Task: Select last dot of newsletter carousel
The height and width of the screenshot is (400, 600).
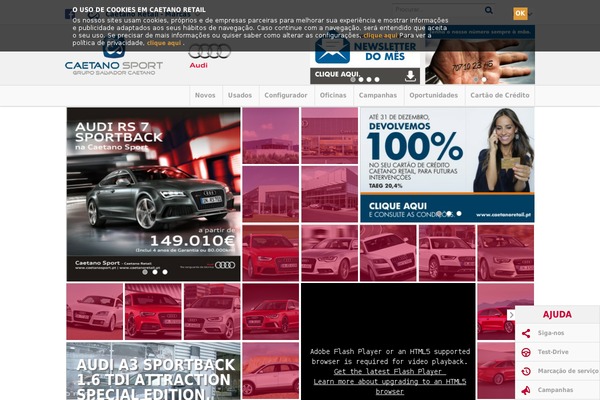Action: tap(377, 80)
